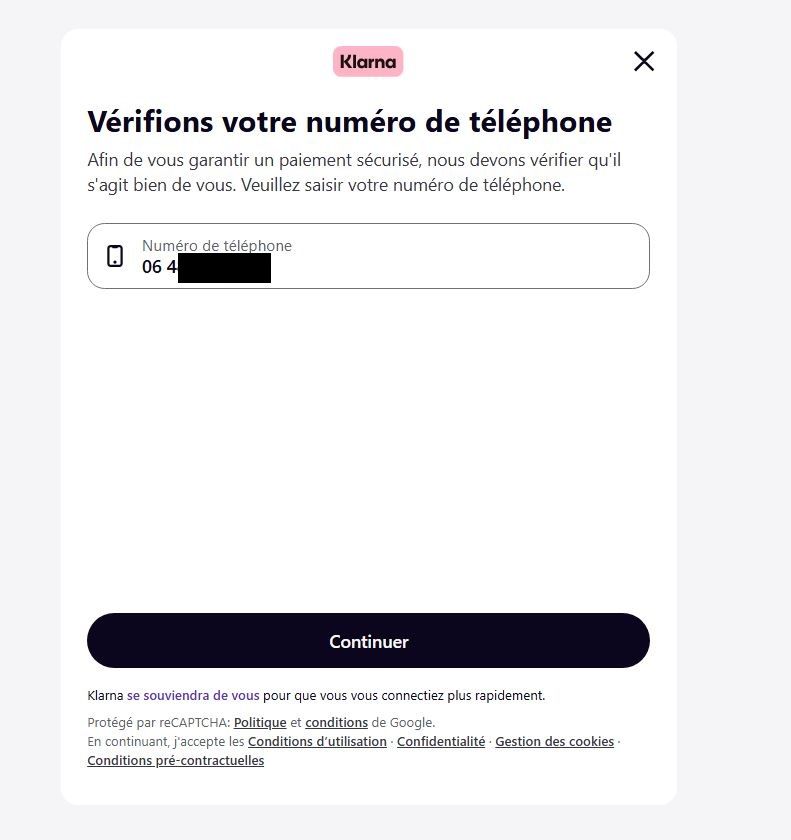Open the 'se souviendra de vous' link

tap(193, 695)
